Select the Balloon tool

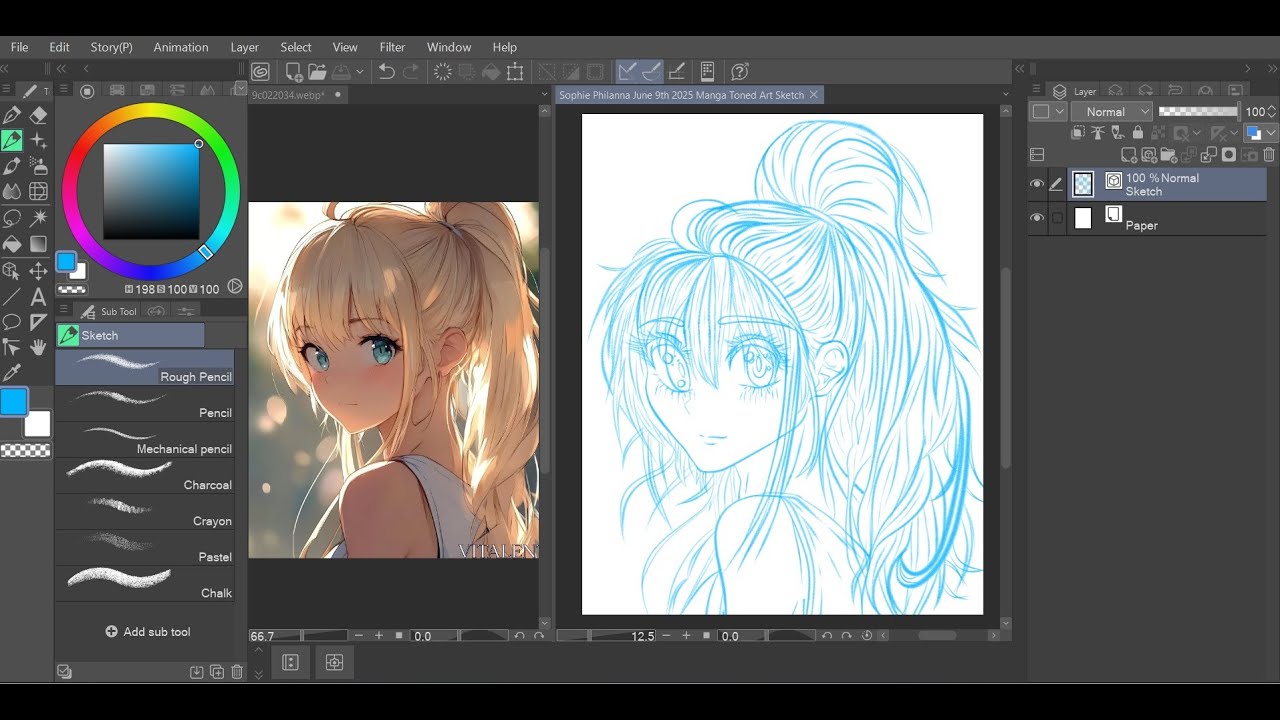pyautogui.click(x=12, y=322)
